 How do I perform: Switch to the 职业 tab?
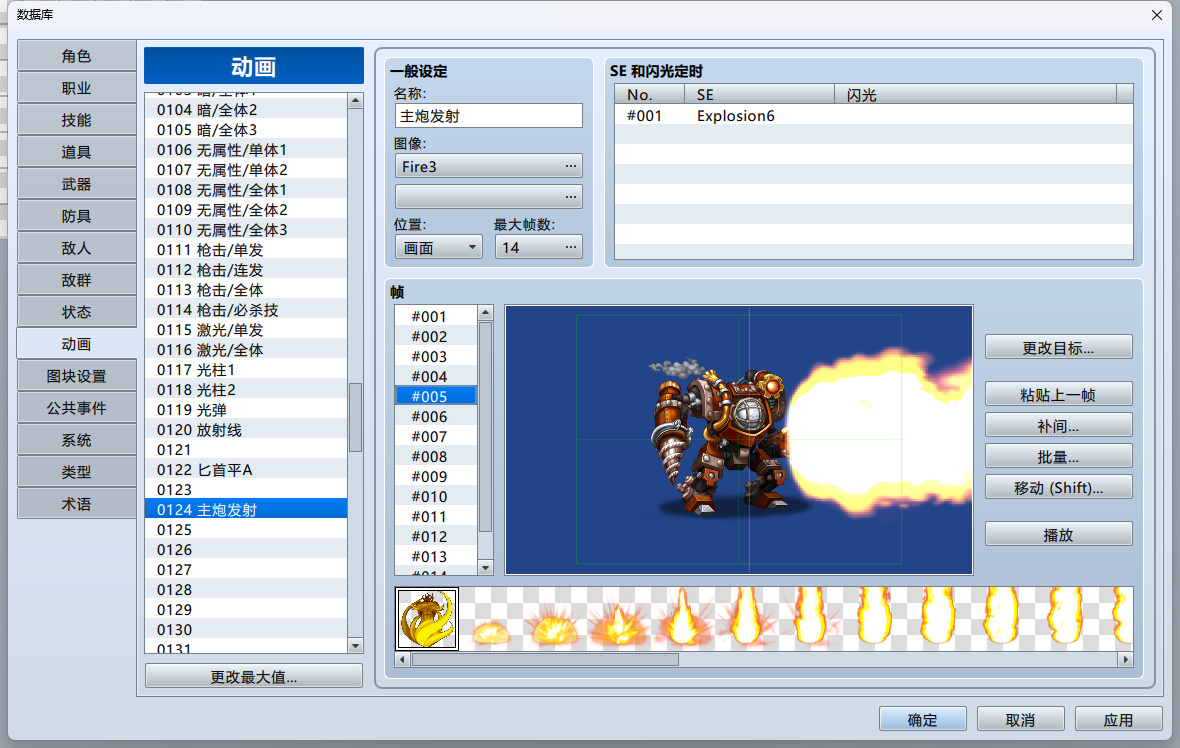pos(76,88)
